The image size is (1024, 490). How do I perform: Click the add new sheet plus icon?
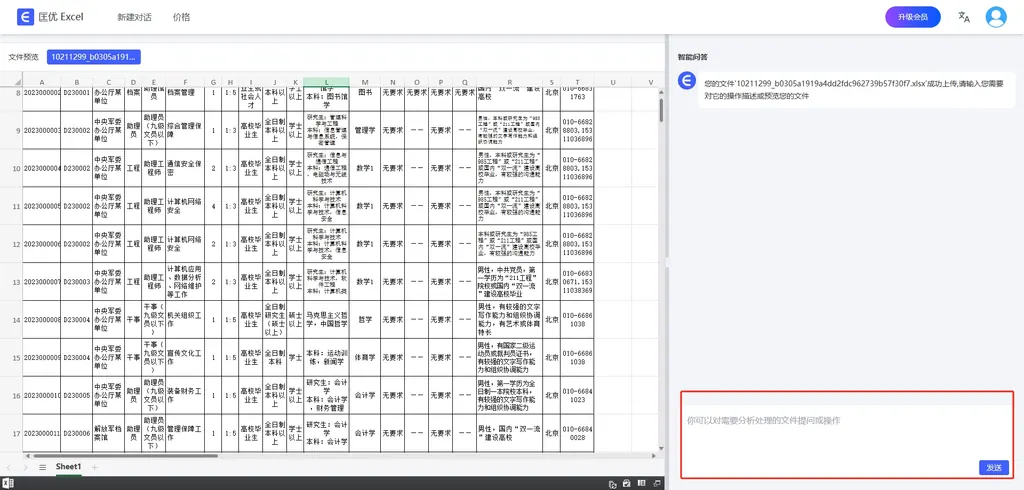coord(95,467)
